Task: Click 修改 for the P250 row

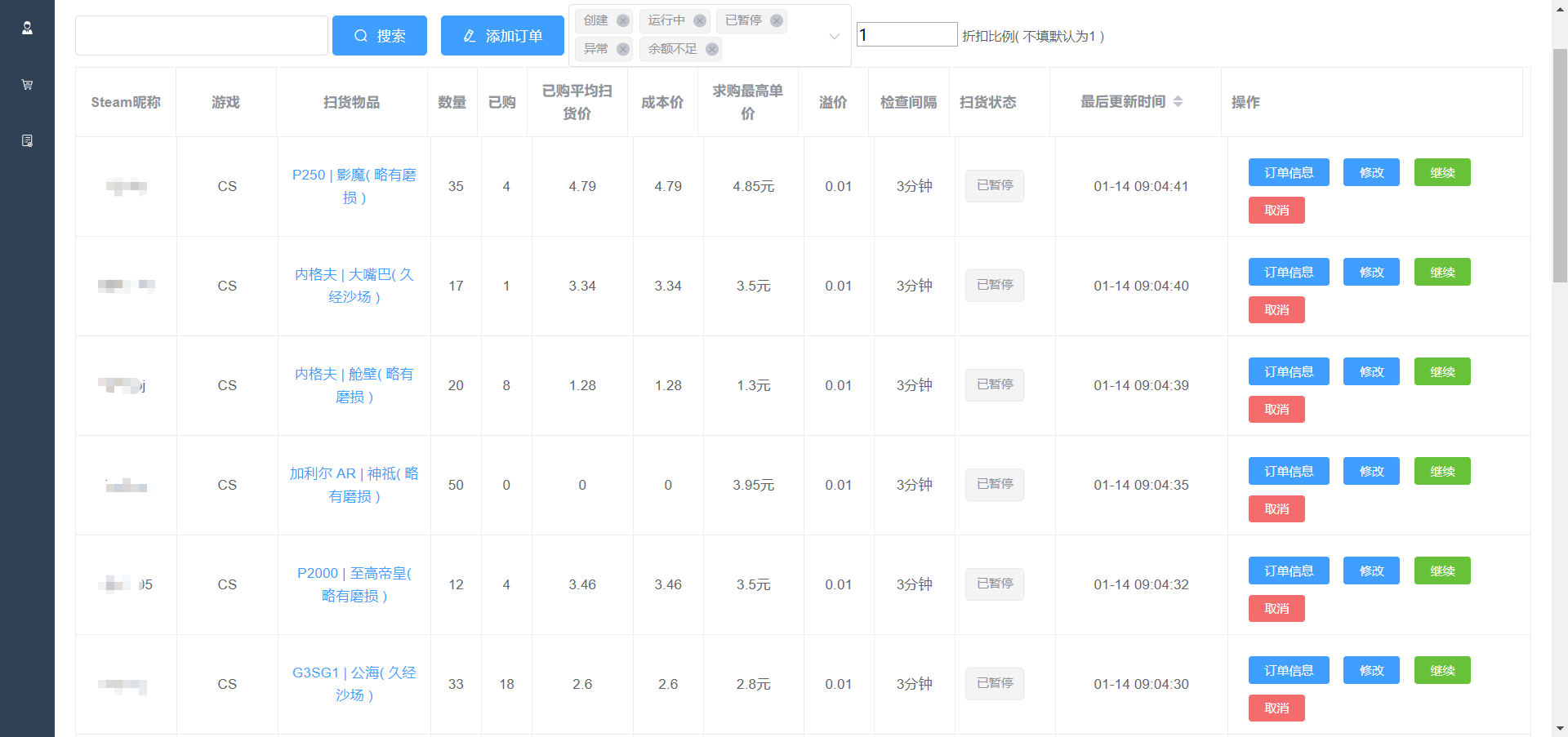Action: tap(1372, 172)
